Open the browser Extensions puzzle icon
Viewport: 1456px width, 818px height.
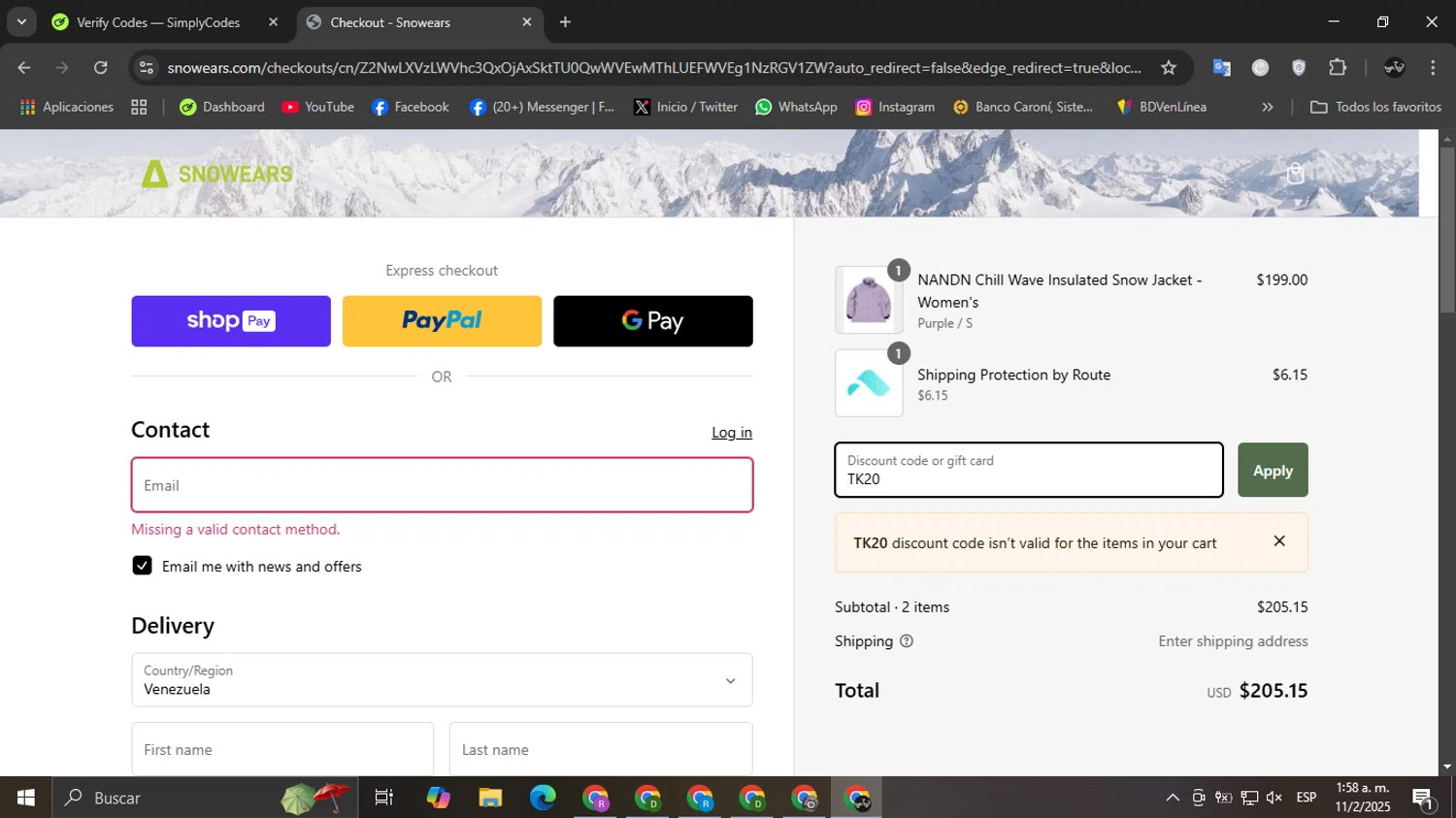pos(1338,68)
